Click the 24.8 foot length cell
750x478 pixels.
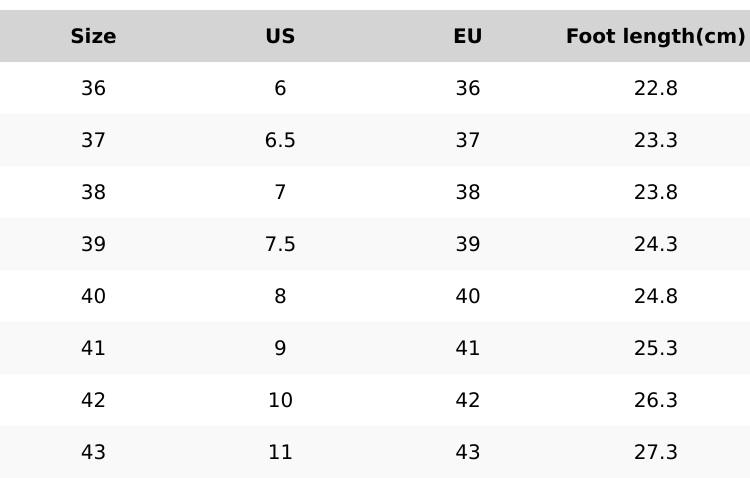[x=655, y=297]
